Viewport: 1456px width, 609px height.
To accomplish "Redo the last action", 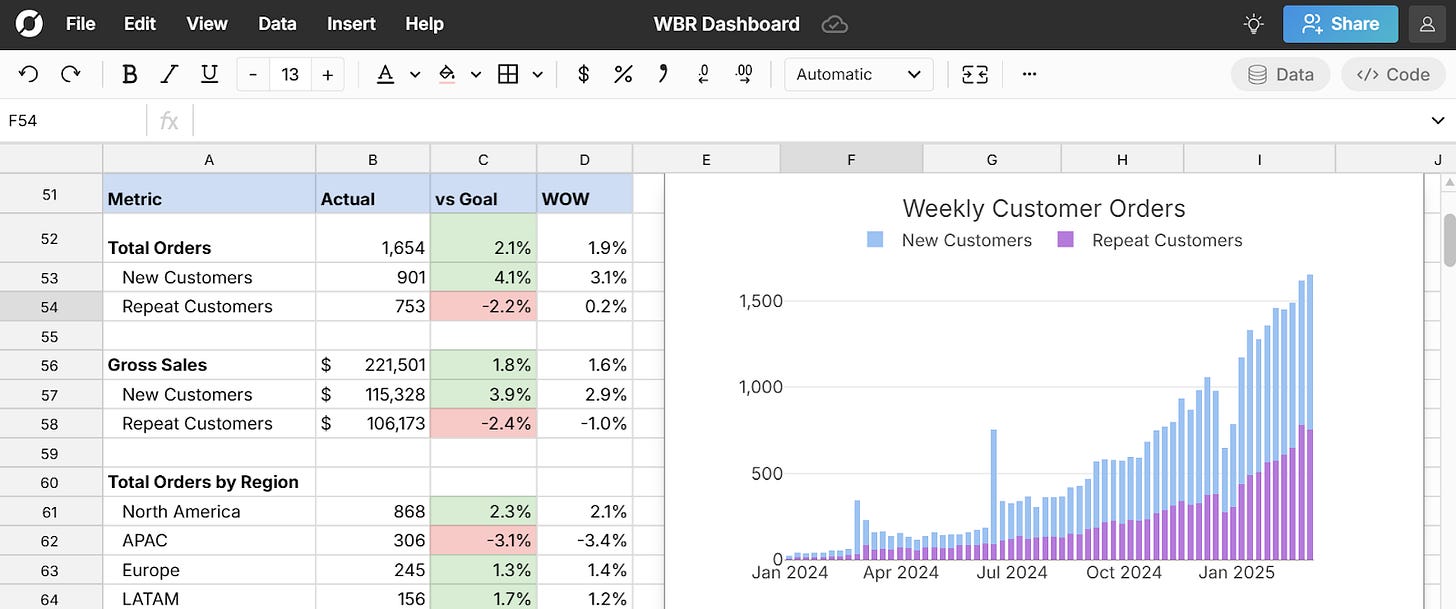I will pos(70,74).
